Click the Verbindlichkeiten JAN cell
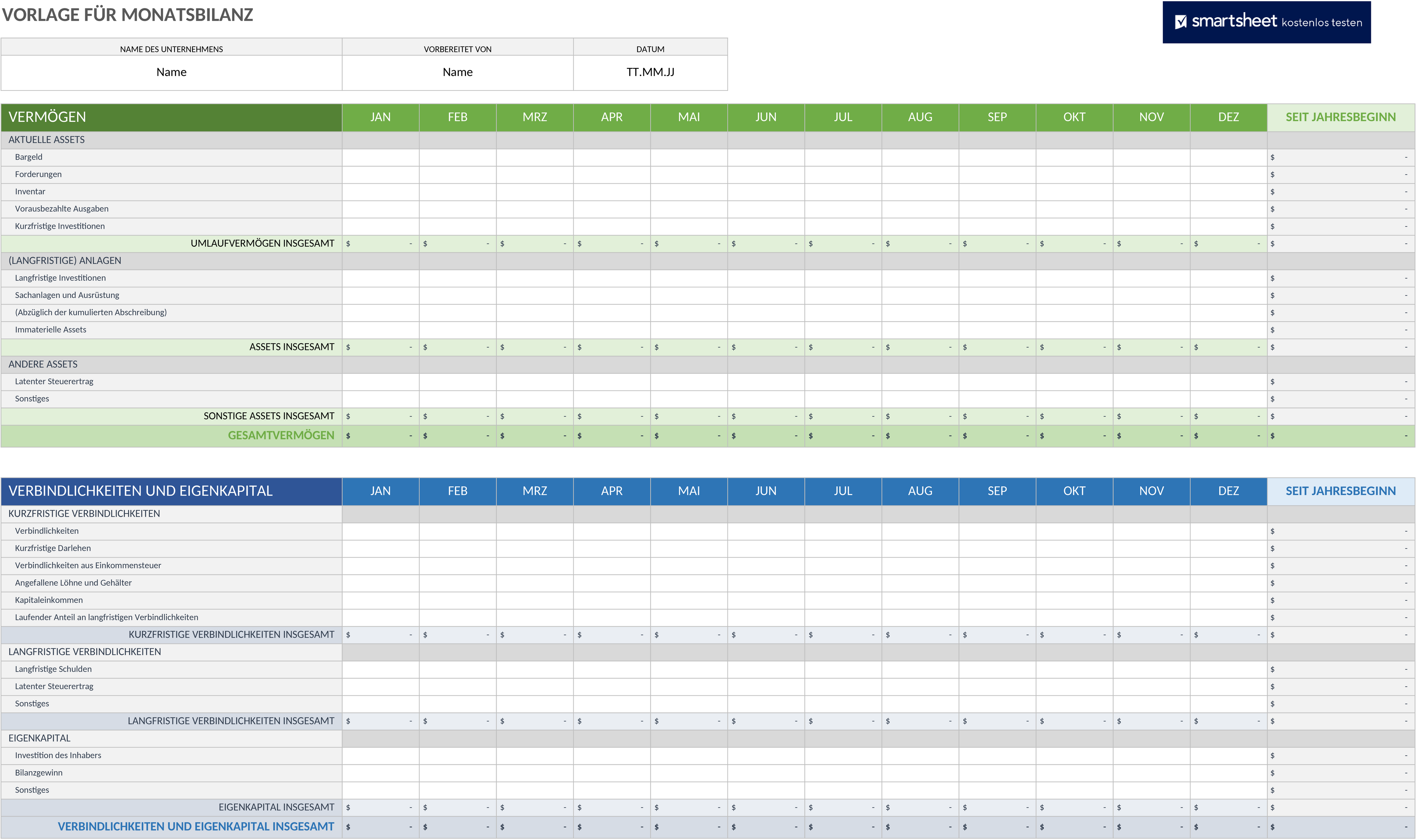Image resolution: width=1416 pixels, height=840 pixels. click(380, 531)
